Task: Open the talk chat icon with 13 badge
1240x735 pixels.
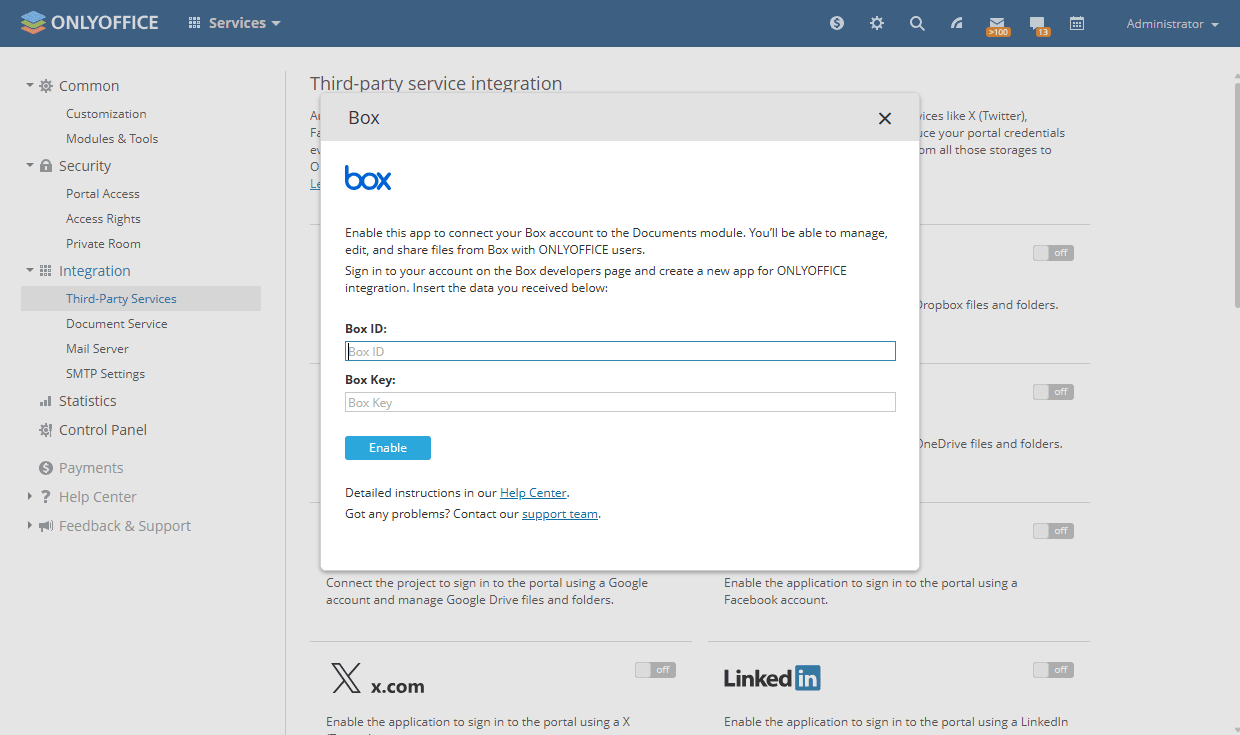Action: pos(1039,25)
